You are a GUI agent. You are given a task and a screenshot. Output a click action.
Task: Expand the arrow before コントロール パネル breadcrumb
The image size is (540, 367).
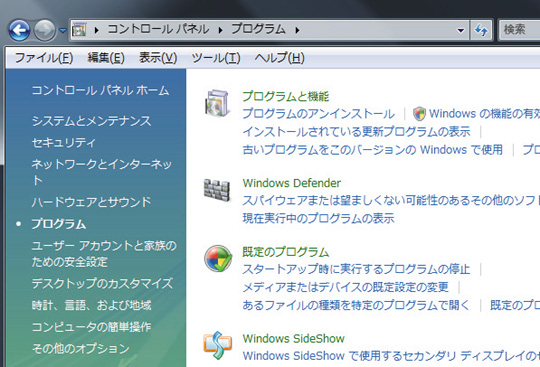coord(97,30)
